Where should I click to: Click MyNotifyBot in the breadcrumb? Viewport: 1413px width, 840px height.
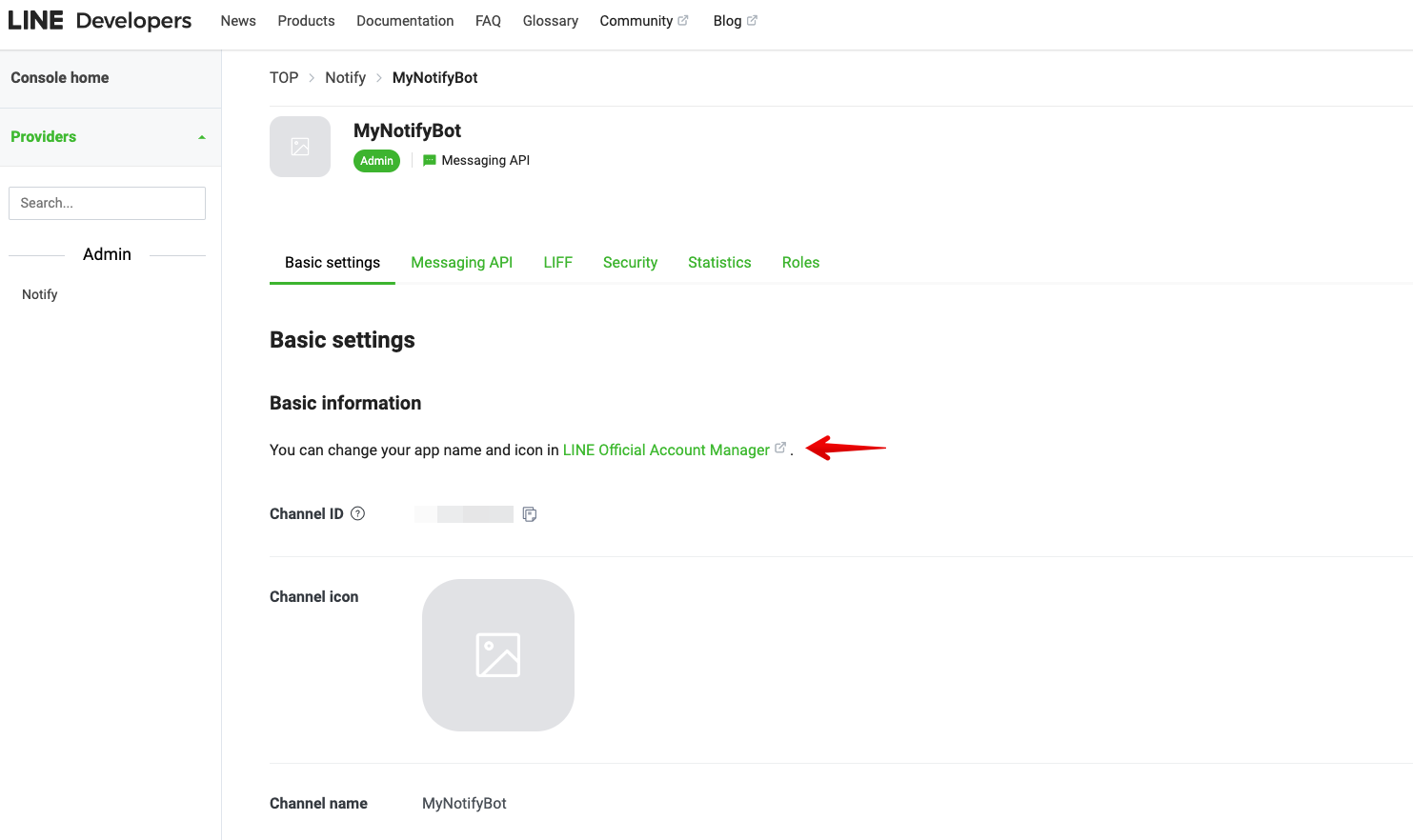coord(434,78)
